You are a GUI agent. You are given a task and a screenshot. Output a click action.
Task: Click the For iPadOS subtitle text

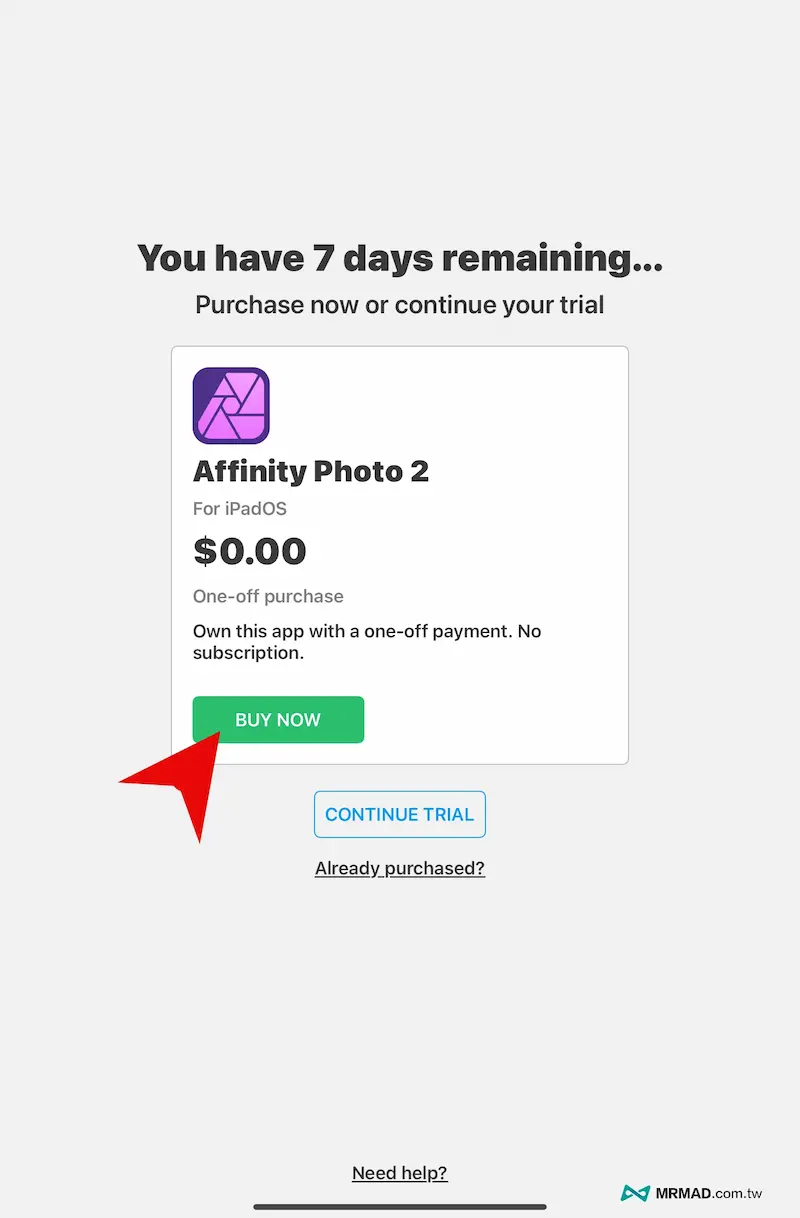tap(240, 509)
